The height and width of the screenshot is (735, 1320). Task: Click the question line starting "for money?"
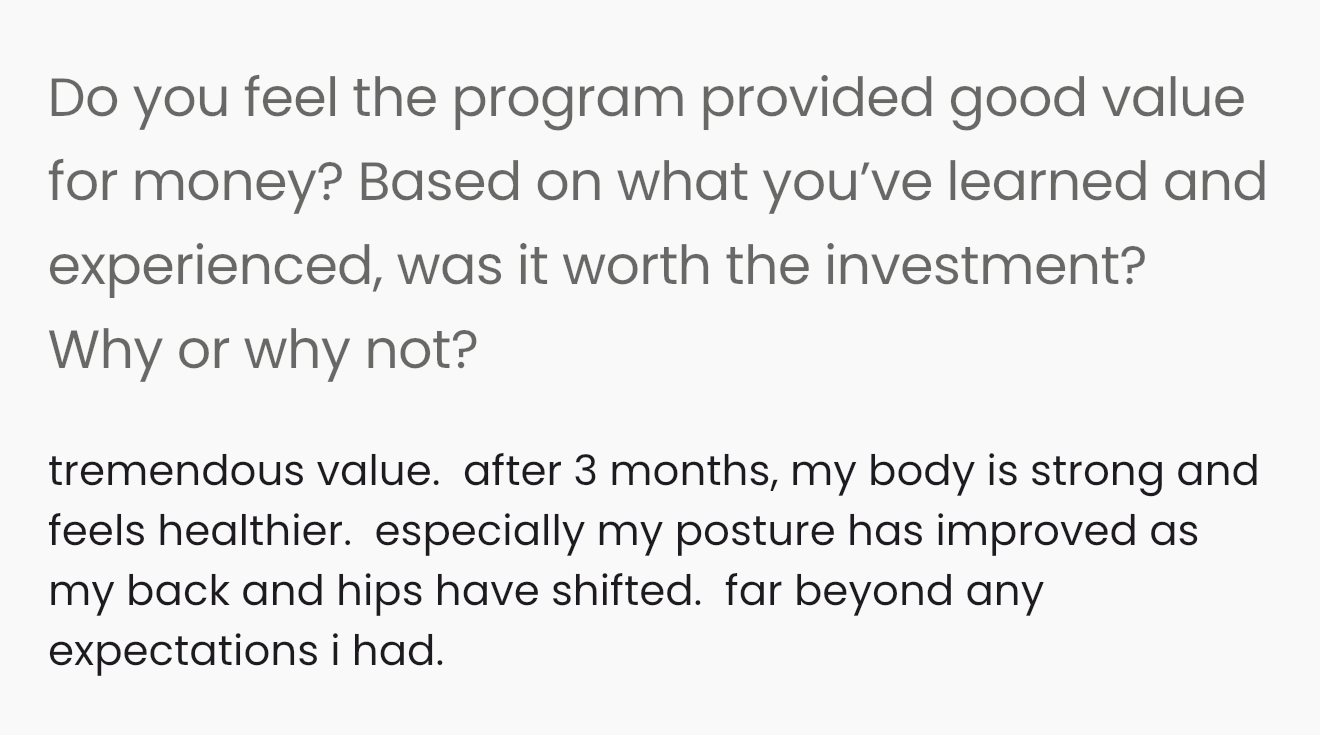tap(657, 182)
